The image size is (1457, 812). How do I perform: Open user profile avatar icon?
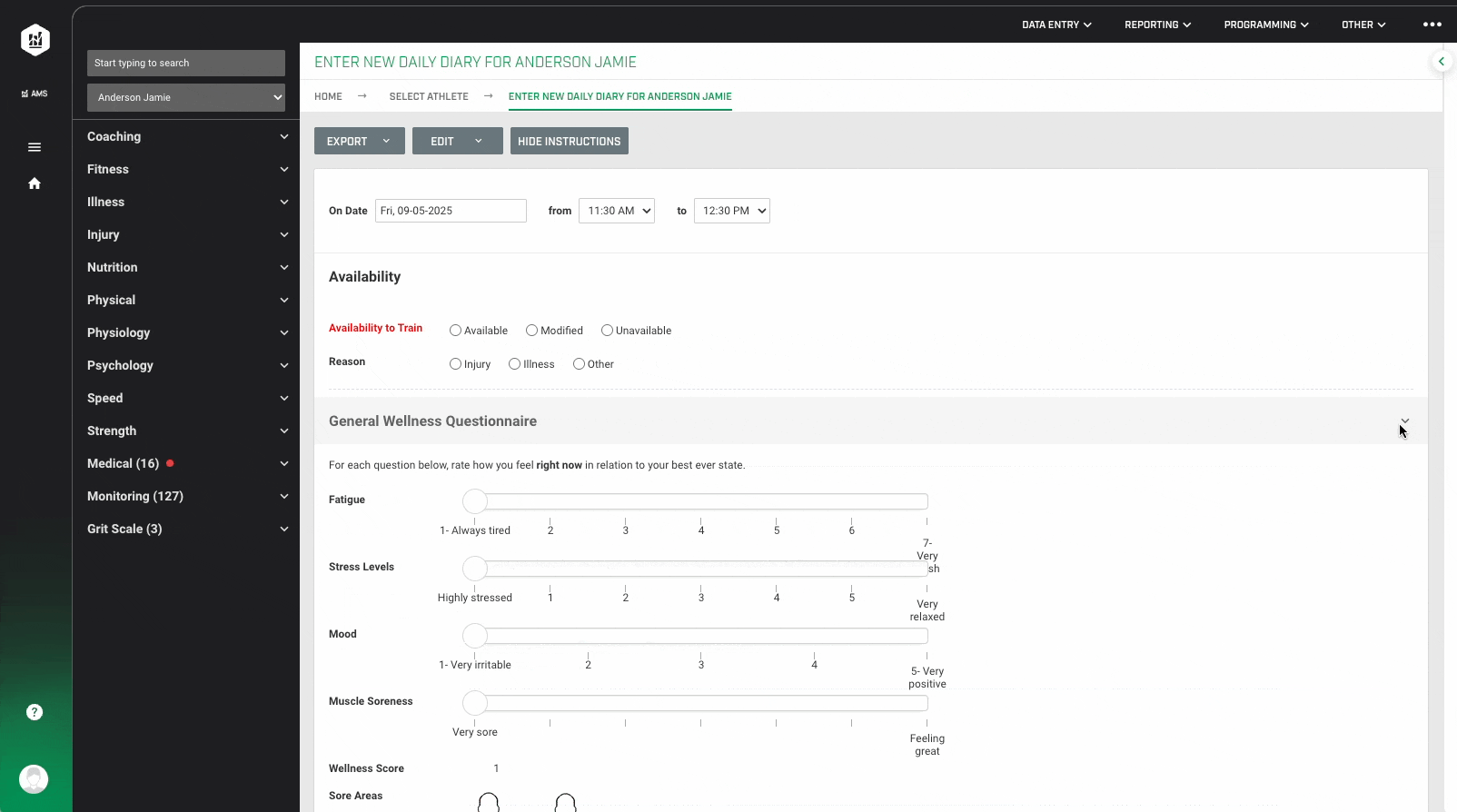pyautogui.click(x=34, y=779)
